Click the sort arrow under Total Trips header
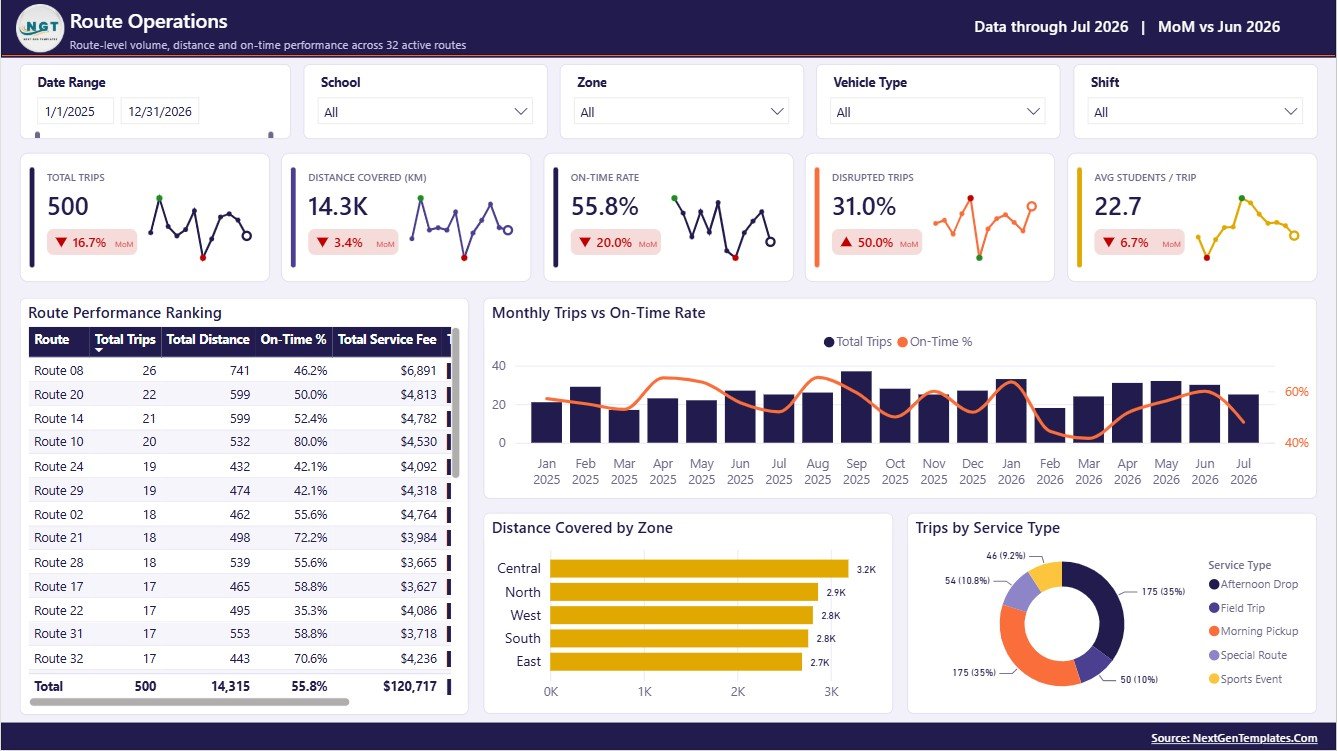This screenshot has height=751, width=1338. coord(100,351)
